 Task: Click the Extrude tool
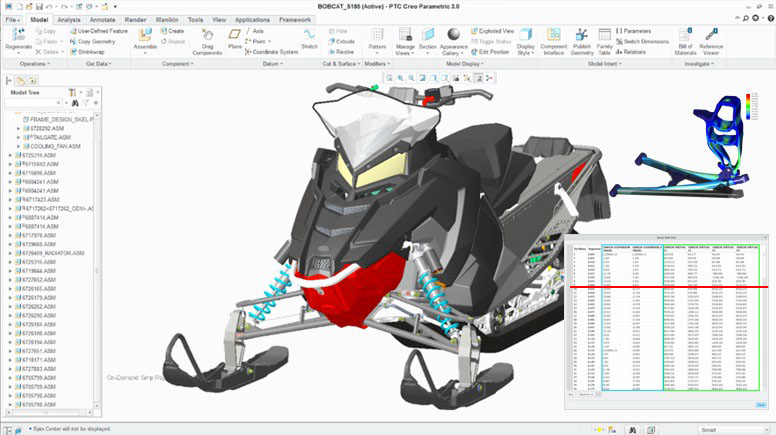(342, 42)
